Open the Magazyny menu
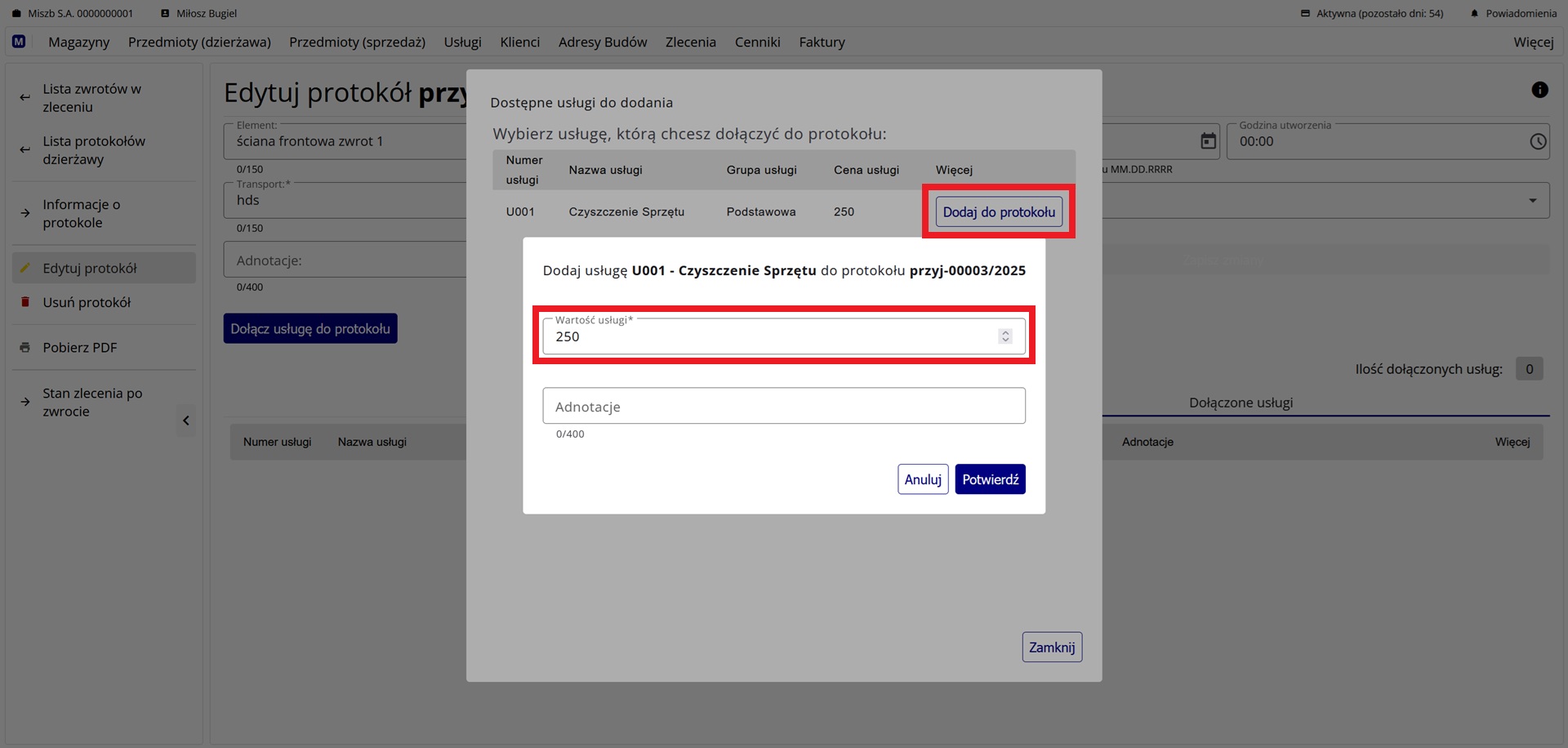This screenshot has height=748, width=1568. [78, 42]
